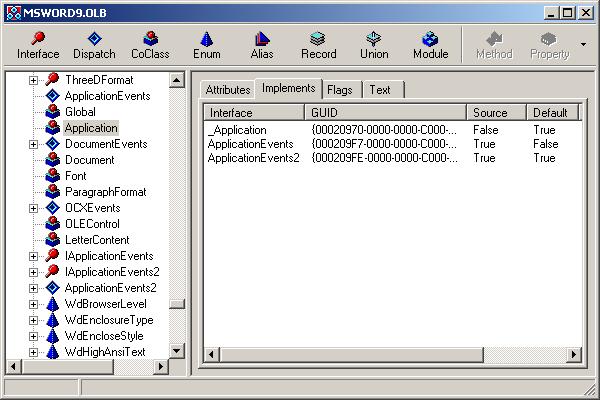
Task: Click the tree's horizontal scrollbar thumb
Action: point(67,367)
